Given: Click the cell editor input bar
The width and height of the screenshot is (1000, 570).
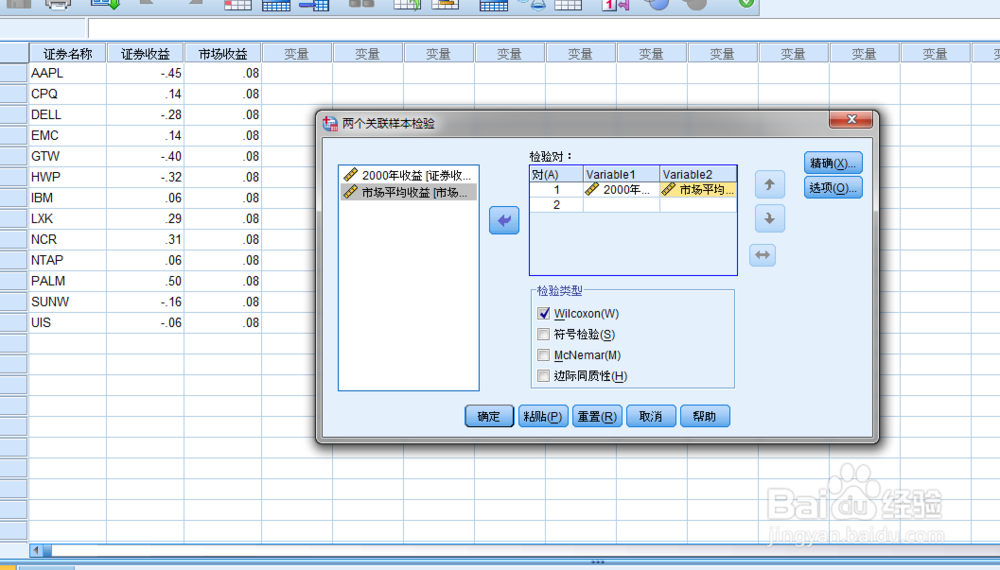Looking at the screenshot, I should (x=542, y=28).
